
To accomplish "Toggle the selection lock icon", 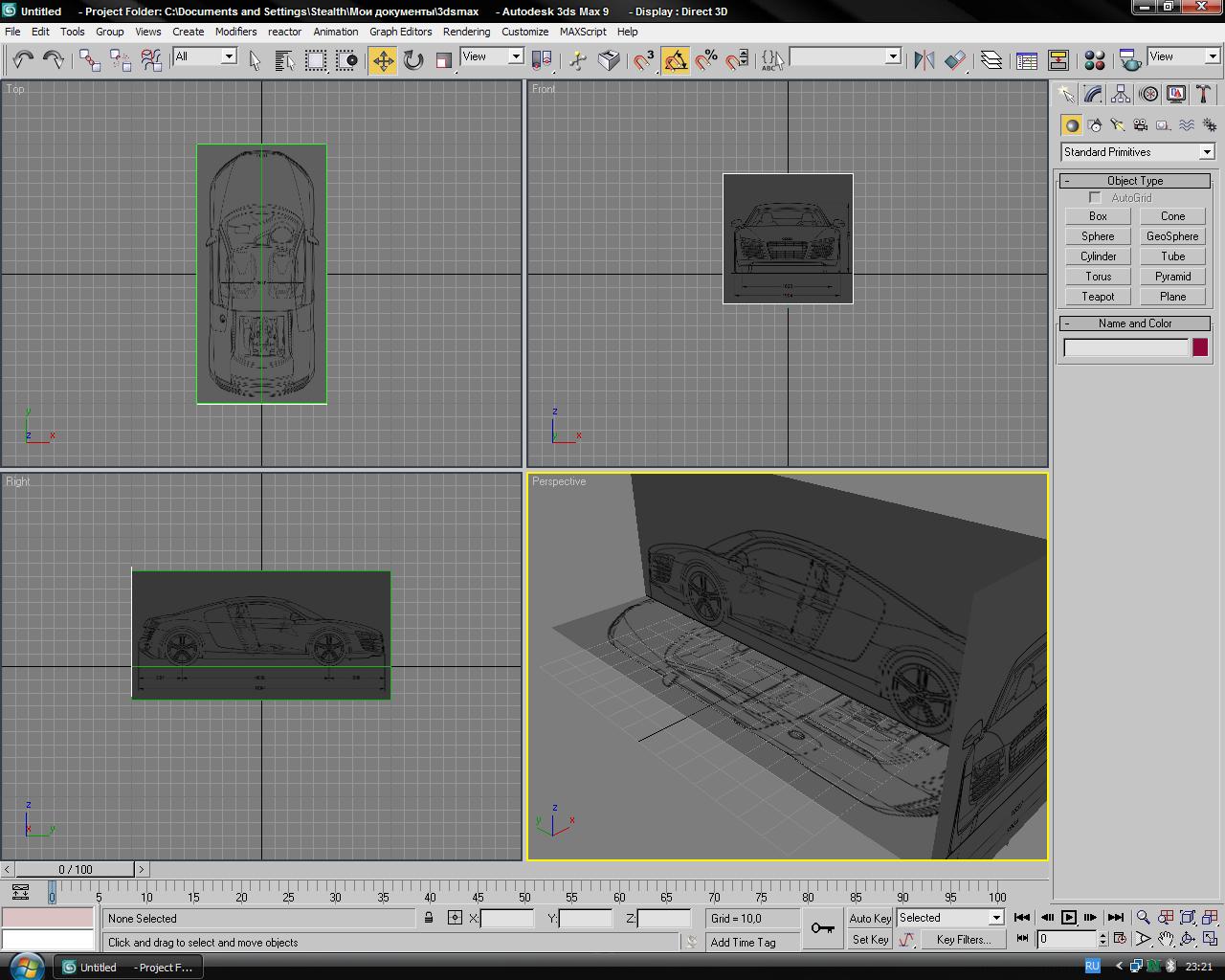I will pyautogui.click(x=429, y=918).
